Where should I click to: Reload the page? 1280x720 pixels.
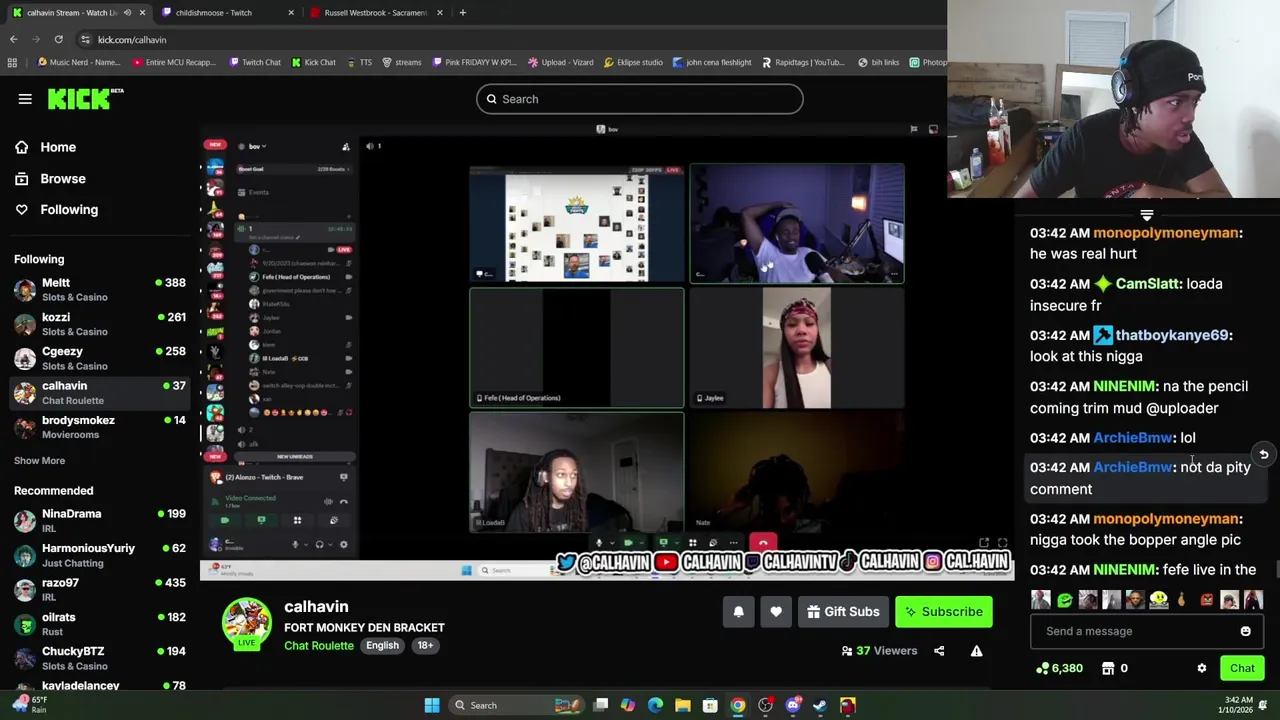[x=59, y=39]
